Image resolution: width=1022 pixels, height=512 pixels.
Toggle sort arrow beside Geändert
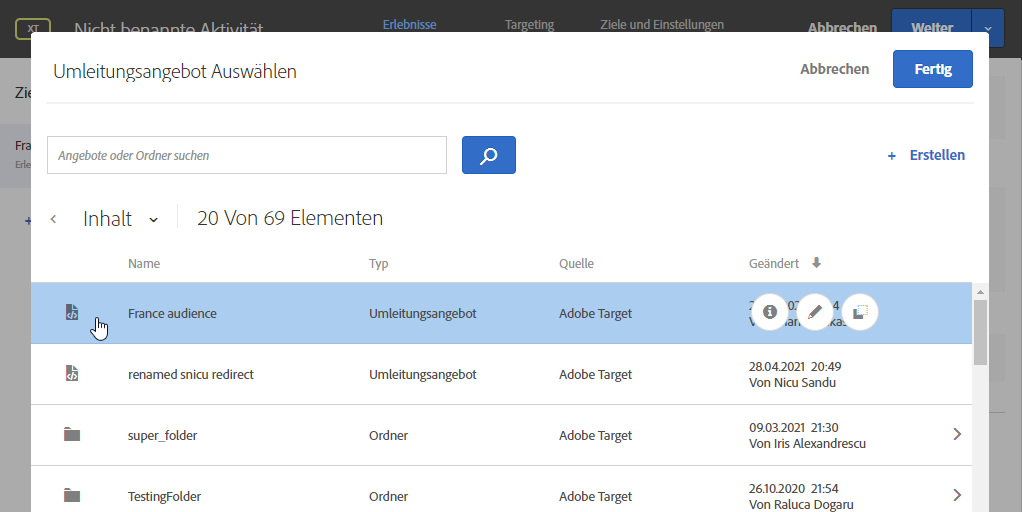816,263
